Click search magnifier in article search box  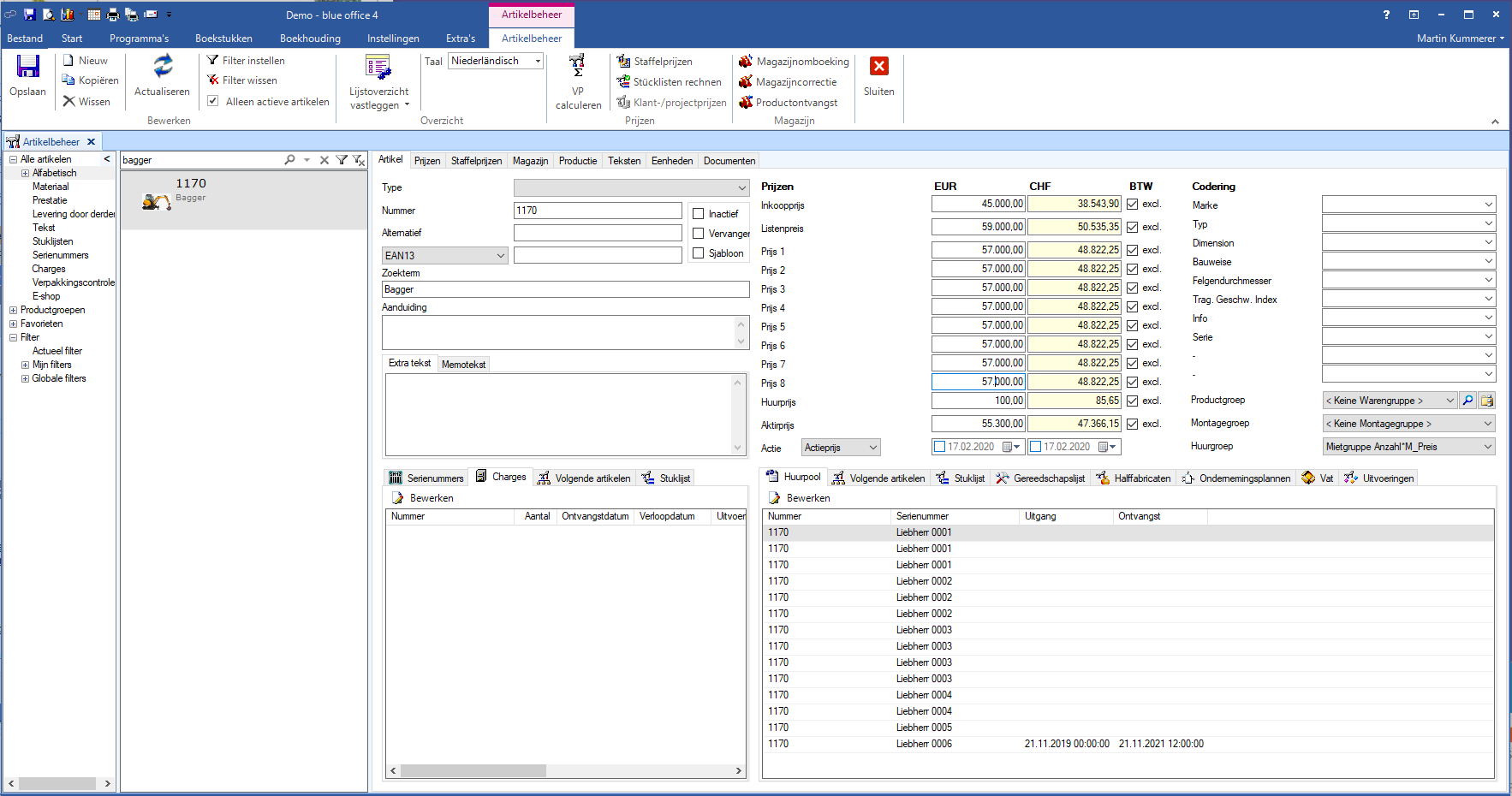tap(289, 160)
